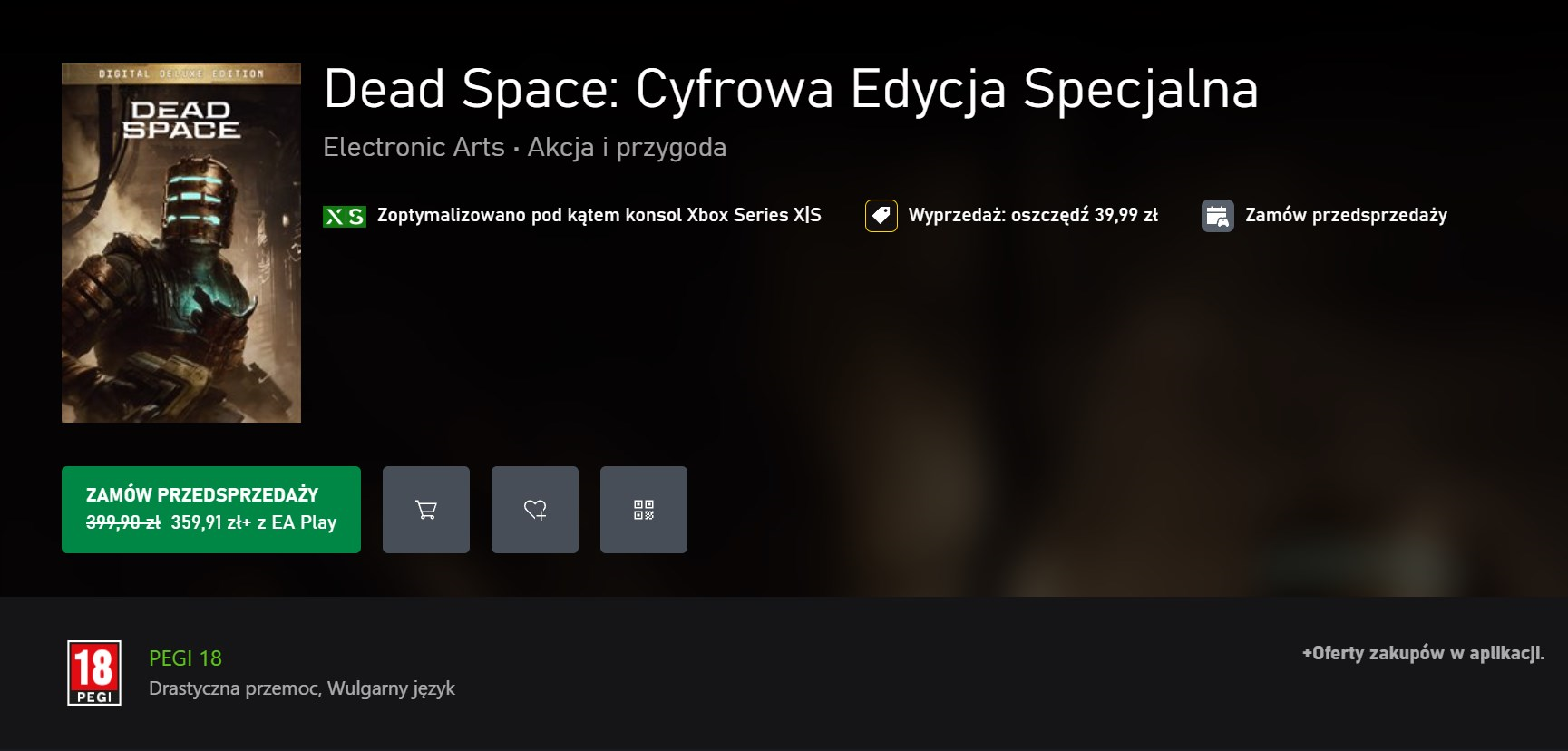Add the game to cart with cart icon

point(426,510)
